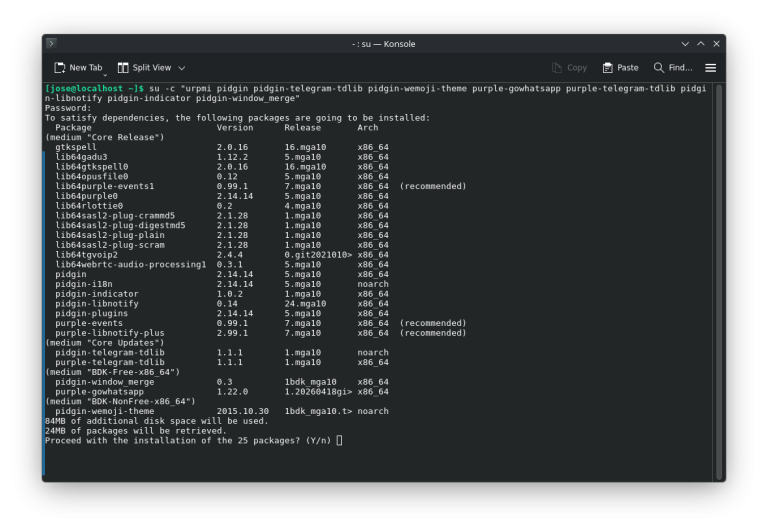Click the 'pidgin-libnotify' package name

coord(96,304)
